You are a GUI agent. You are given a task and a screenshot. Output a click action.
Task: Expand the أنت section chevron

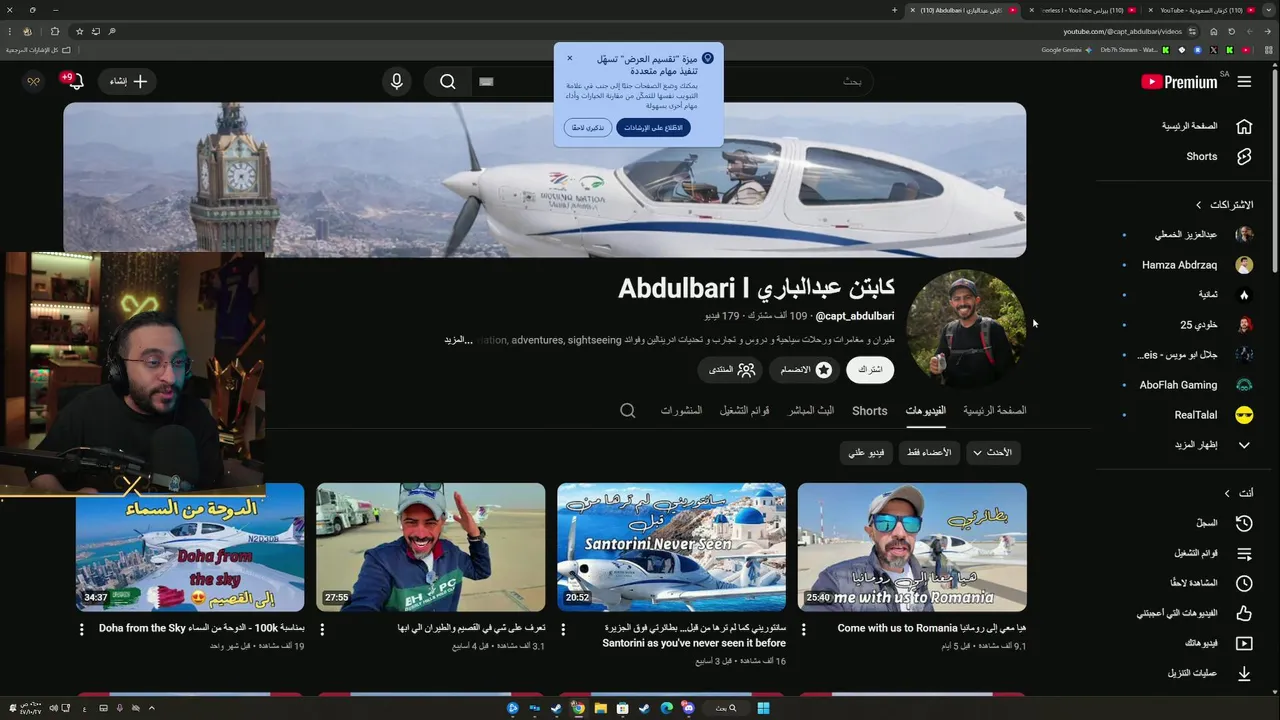coord(1227,493)
